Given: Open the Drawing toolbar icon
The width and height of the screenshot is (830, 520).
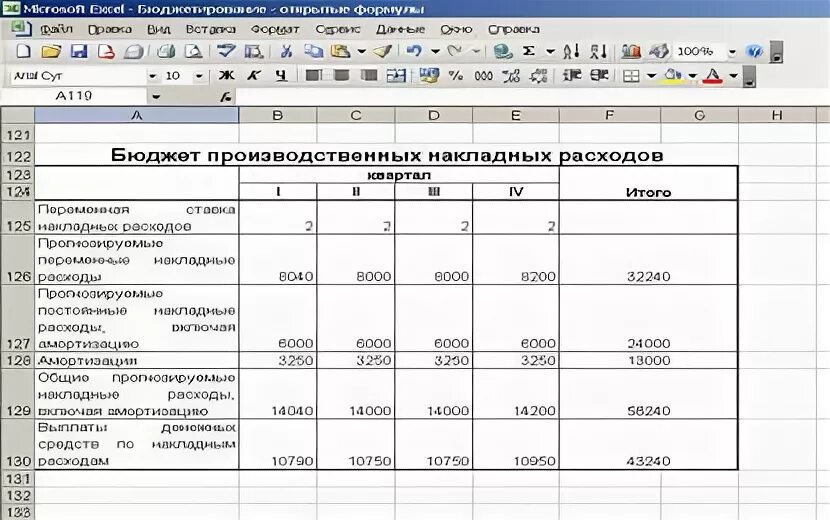Looking at the screenshot, I should click(658, 51).
